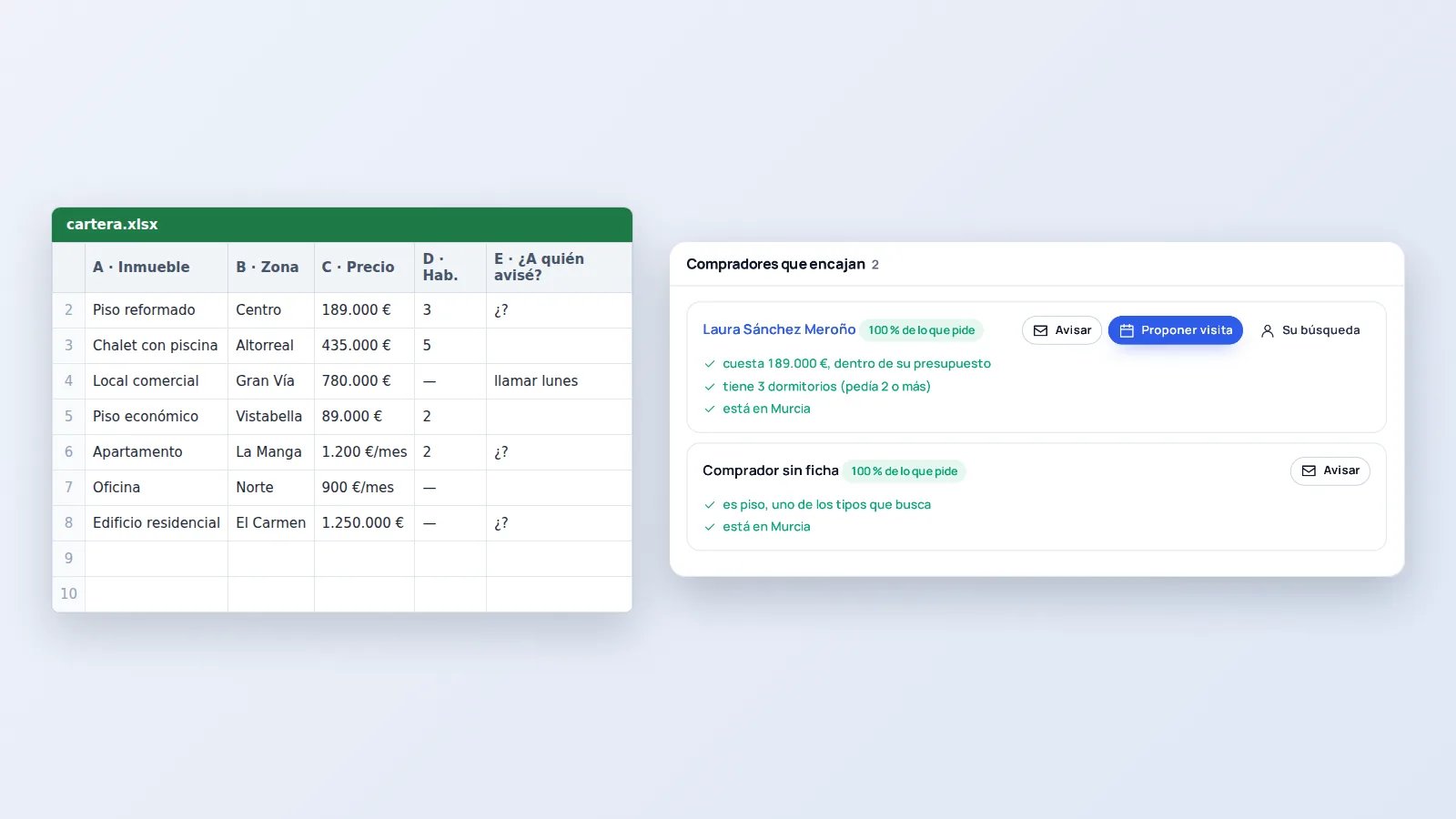This screenshot has height=819, width=1456.
Task: Select the '780.000 €' price cell
Action: pyautogui.click(x=364, y=381)
